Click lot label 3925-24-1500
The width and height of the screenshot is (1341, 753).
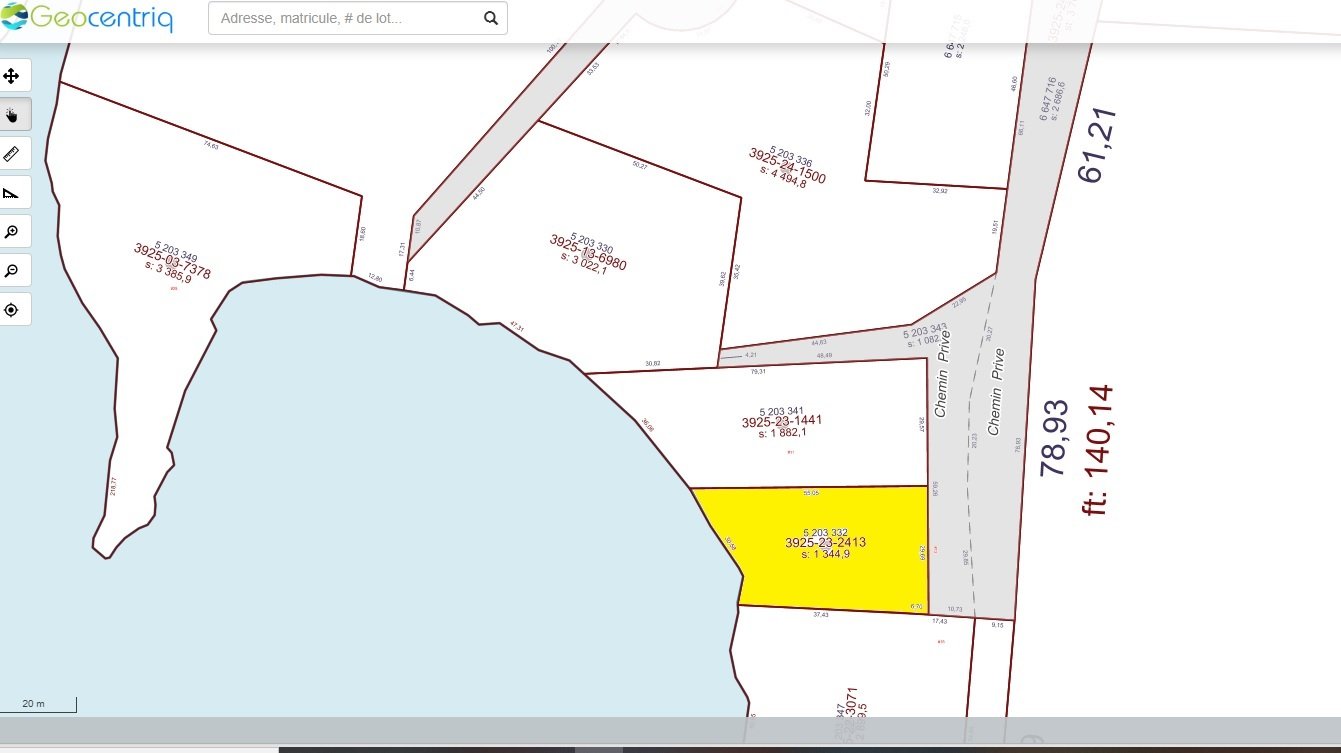point(787,165)
